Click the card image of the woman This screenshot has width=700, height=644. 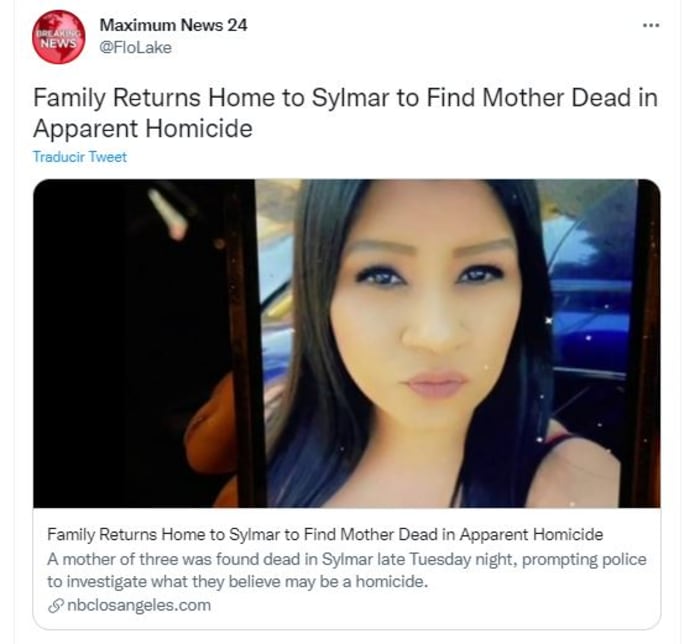347,343
